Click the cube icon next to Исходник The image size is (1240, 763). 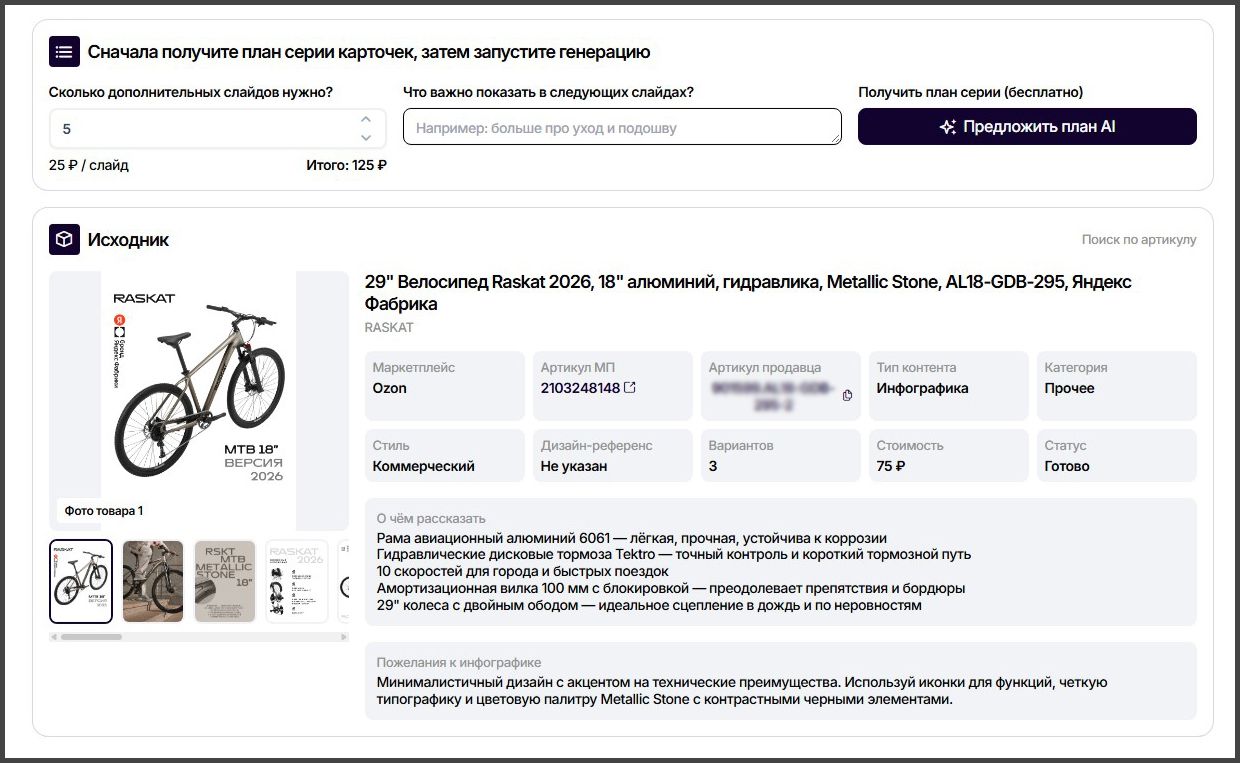pos(64,240)
